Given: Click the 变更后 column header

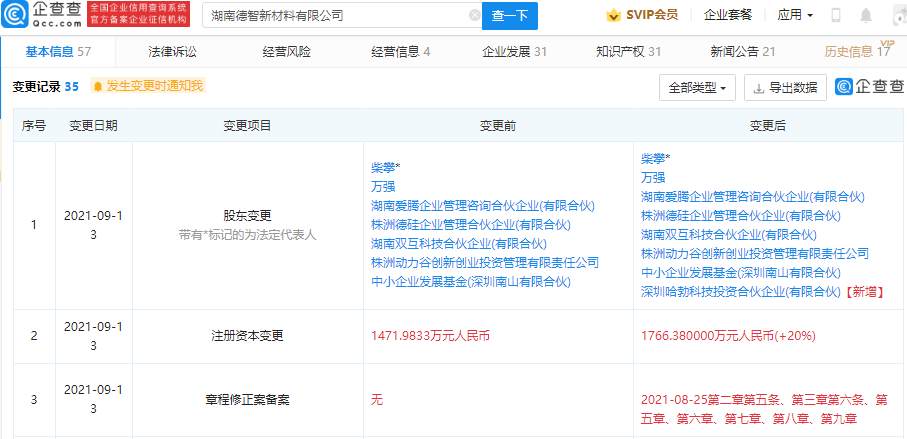Looking at the screenshot, I should tap(768, 126).
